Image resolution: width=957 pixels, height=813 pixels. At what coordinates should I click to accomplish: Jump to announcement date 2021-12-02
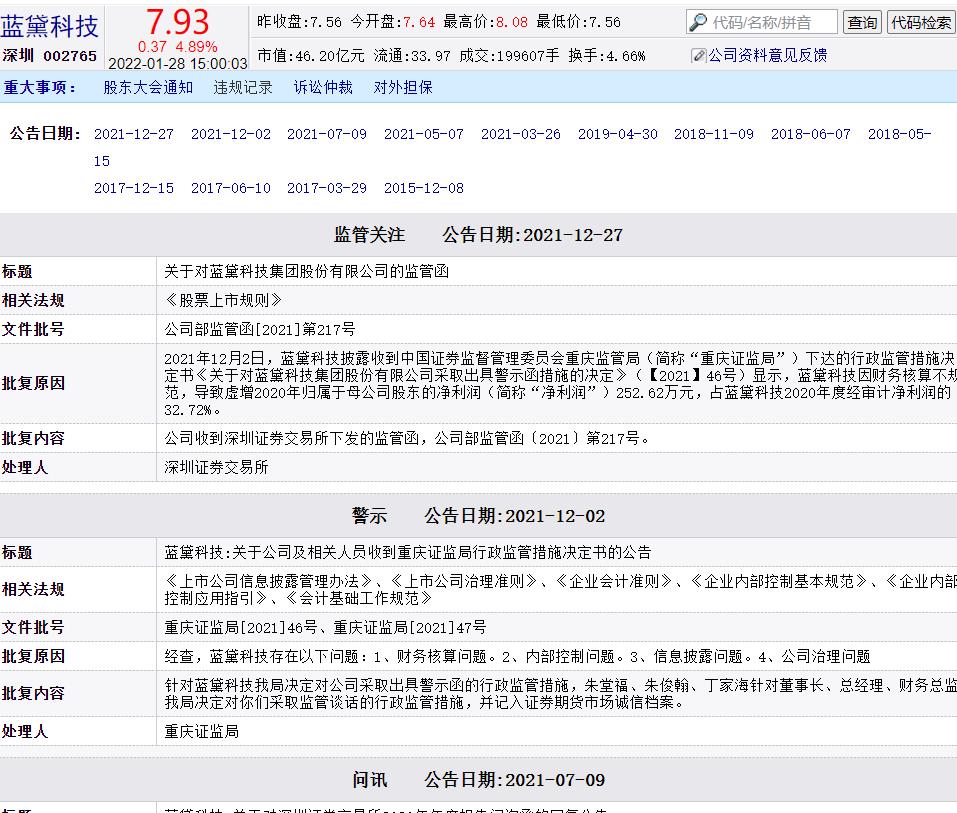coord(231,134)
